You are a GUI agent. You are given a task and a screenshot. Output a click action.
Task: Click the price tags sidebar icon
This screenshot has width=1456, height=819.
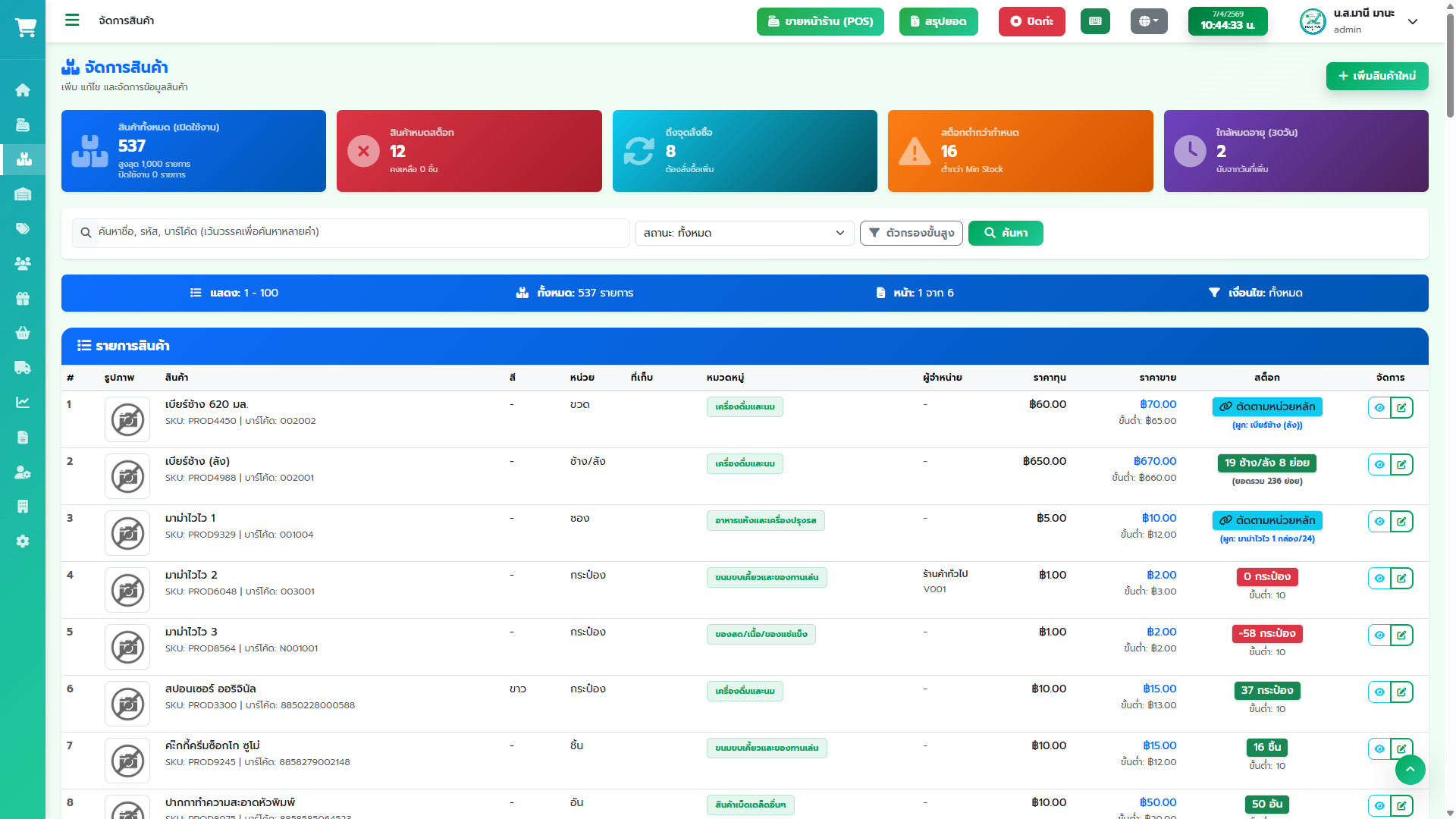[23, 229]
